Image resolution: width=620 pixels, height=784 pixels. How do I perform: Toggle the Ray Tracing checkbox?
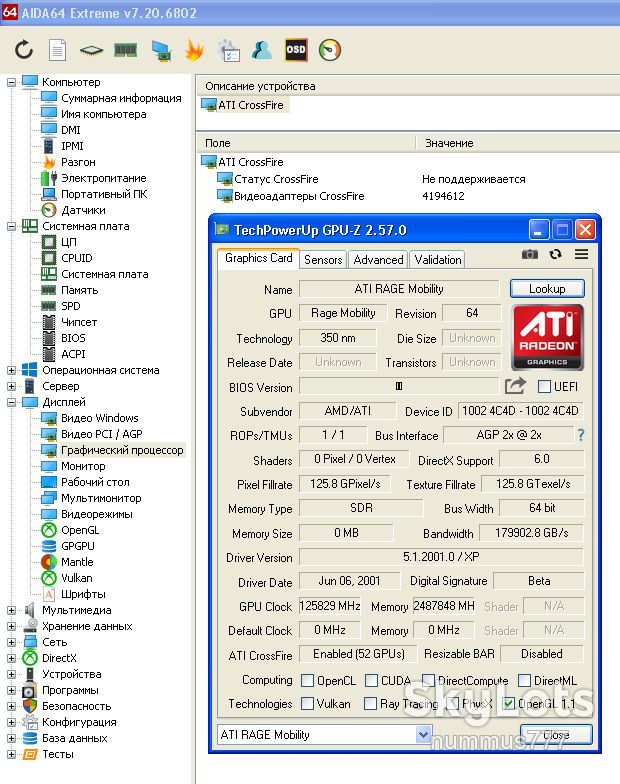(x=370, y=704)
